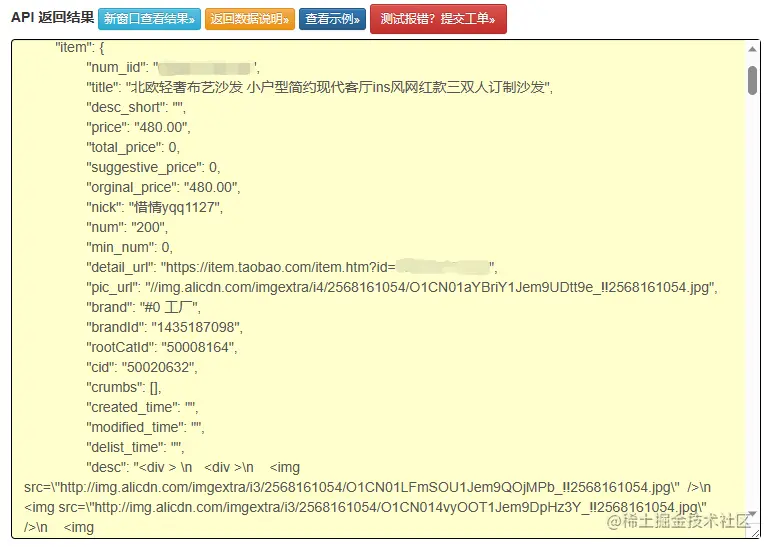768x547 pixels.
Task: Click the textarea resize grip corner
Action: (756, 532)
